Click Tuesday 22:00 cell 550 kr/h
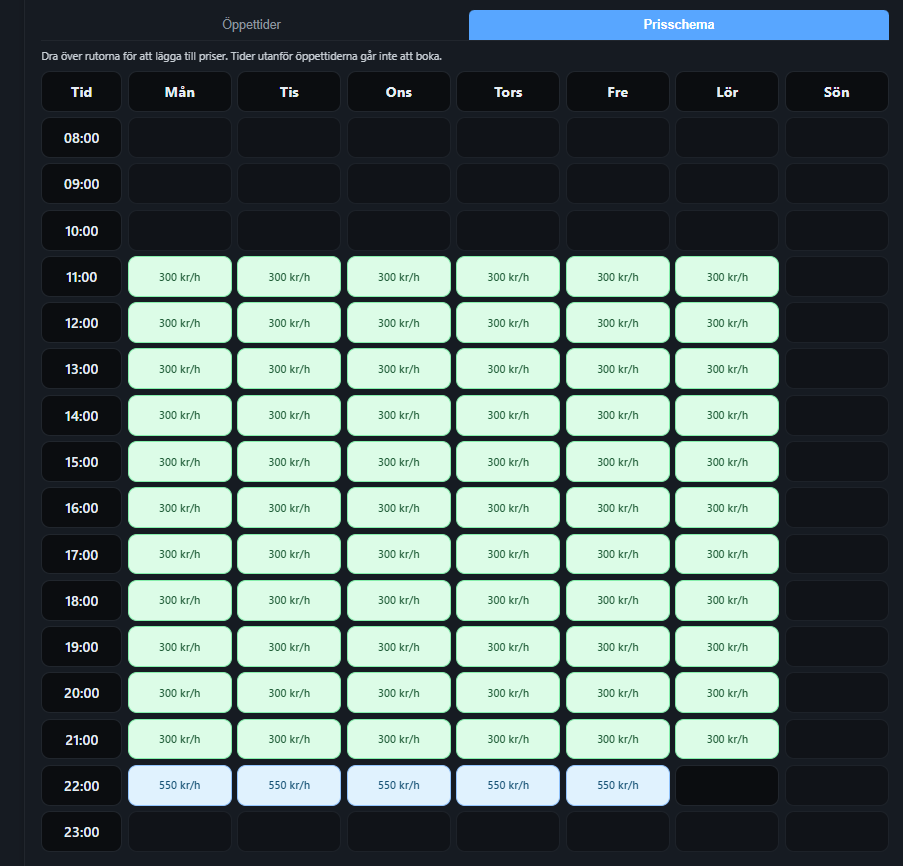Image resolution: width=903 pixels, height=866 pixels. point(289,785)
